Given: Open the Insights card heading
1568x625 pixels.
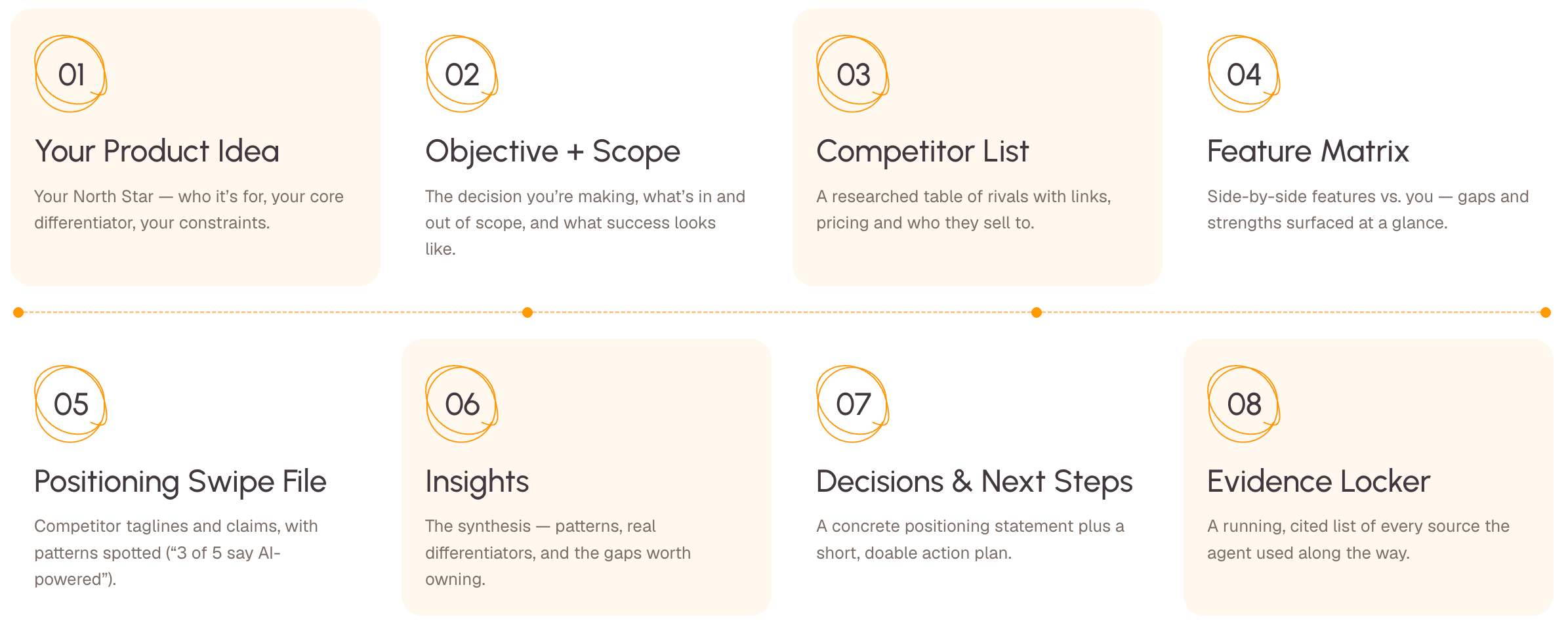Looking at the screenshot, I should tap(477, 482).
